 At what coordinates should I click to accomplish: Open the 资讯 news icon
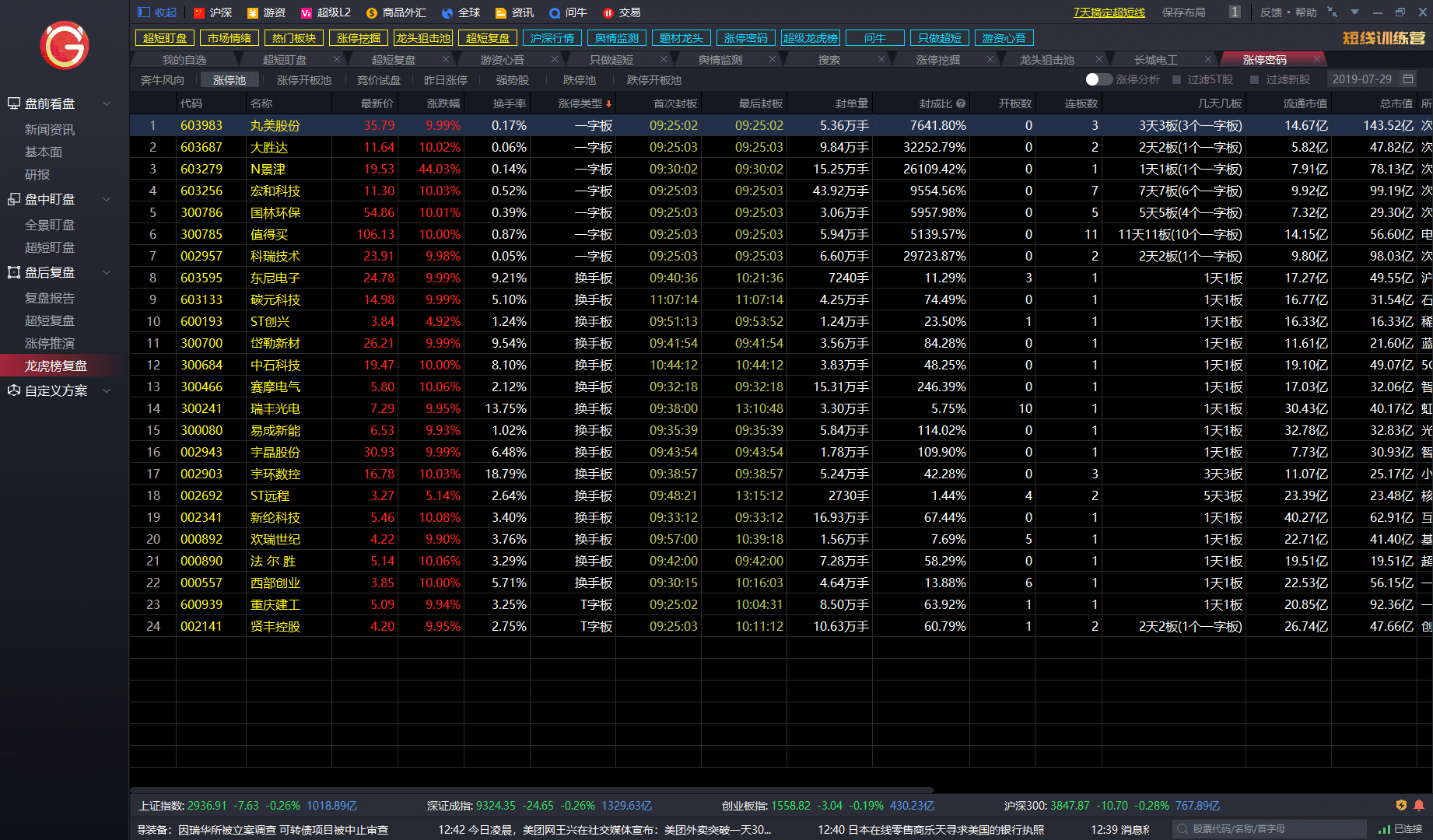tap(500, 12)
